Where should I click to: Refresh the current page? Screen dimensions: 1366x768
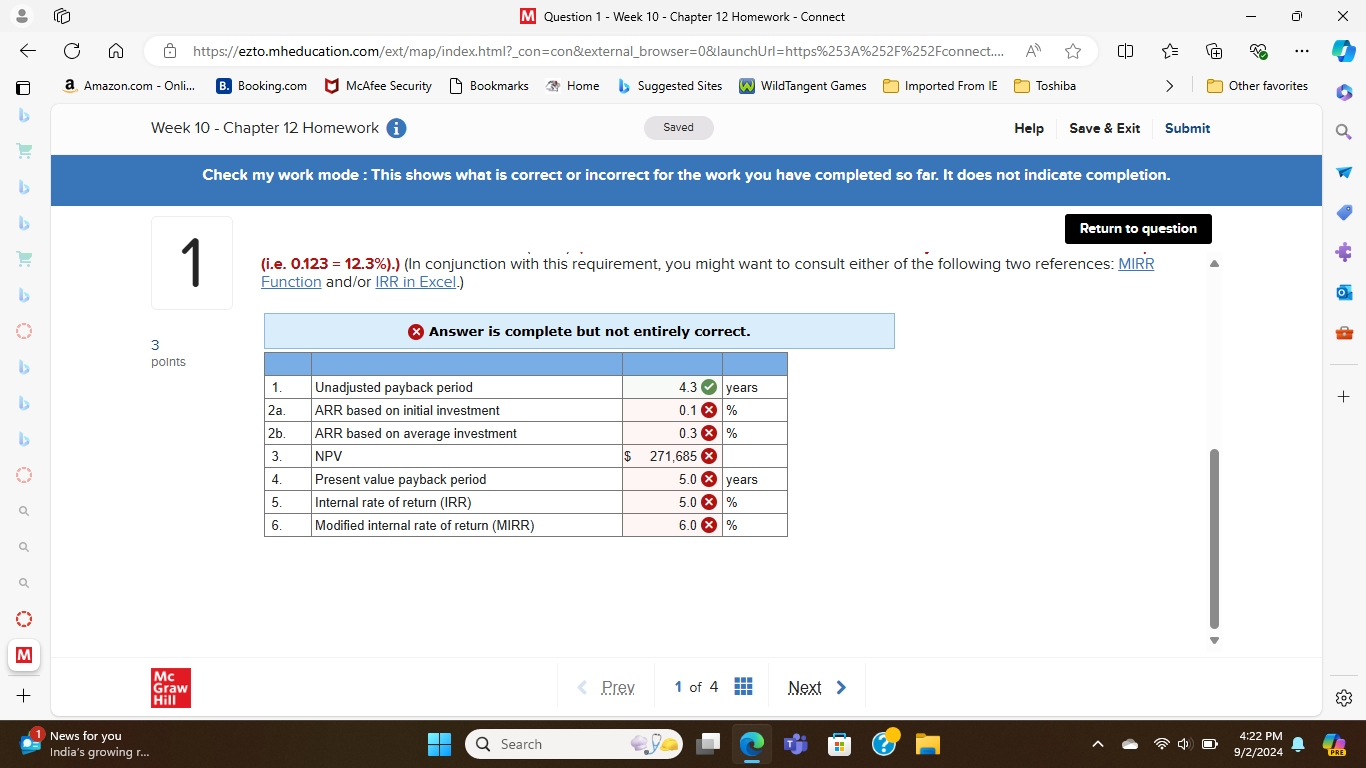(72, 51)
